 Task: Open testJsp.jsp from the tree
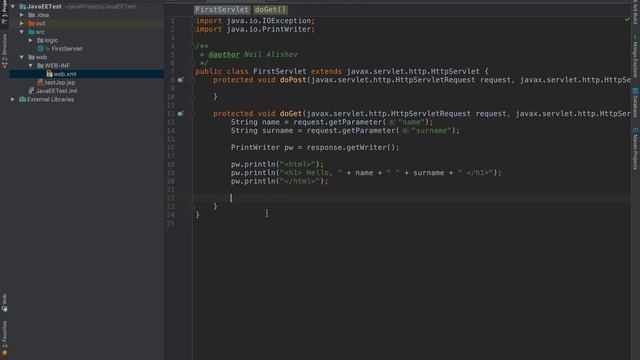[60, 82]
